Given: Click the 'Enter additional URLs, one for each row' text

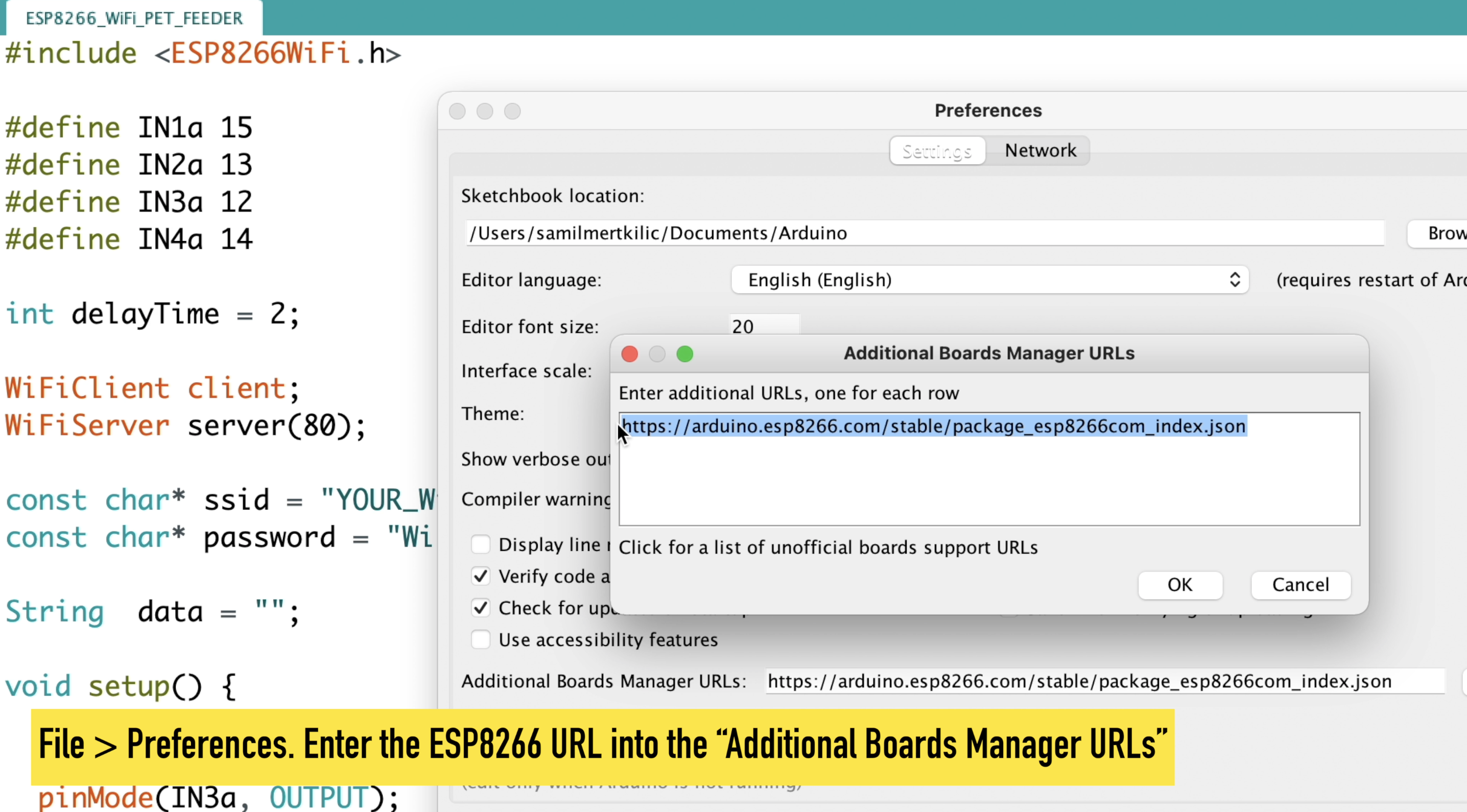Looking at the screenshot, I should coord(789,393).
